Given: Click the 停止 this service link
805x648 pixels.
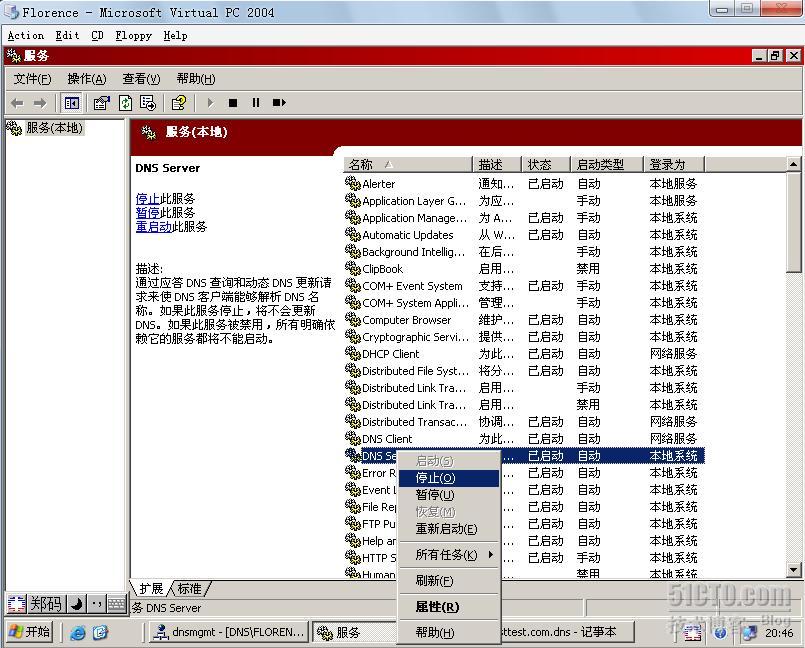Looking at the screenshot, I should click(x=147, y=199).
